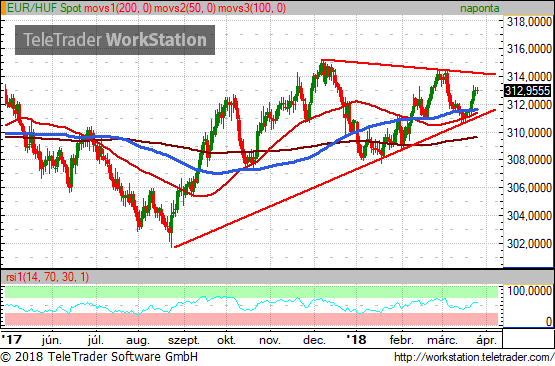This screenshot has height=366, width=555.
Task: Click the 308,0000 price axis label
Action: pyautogui.click(x=529, y=160)
